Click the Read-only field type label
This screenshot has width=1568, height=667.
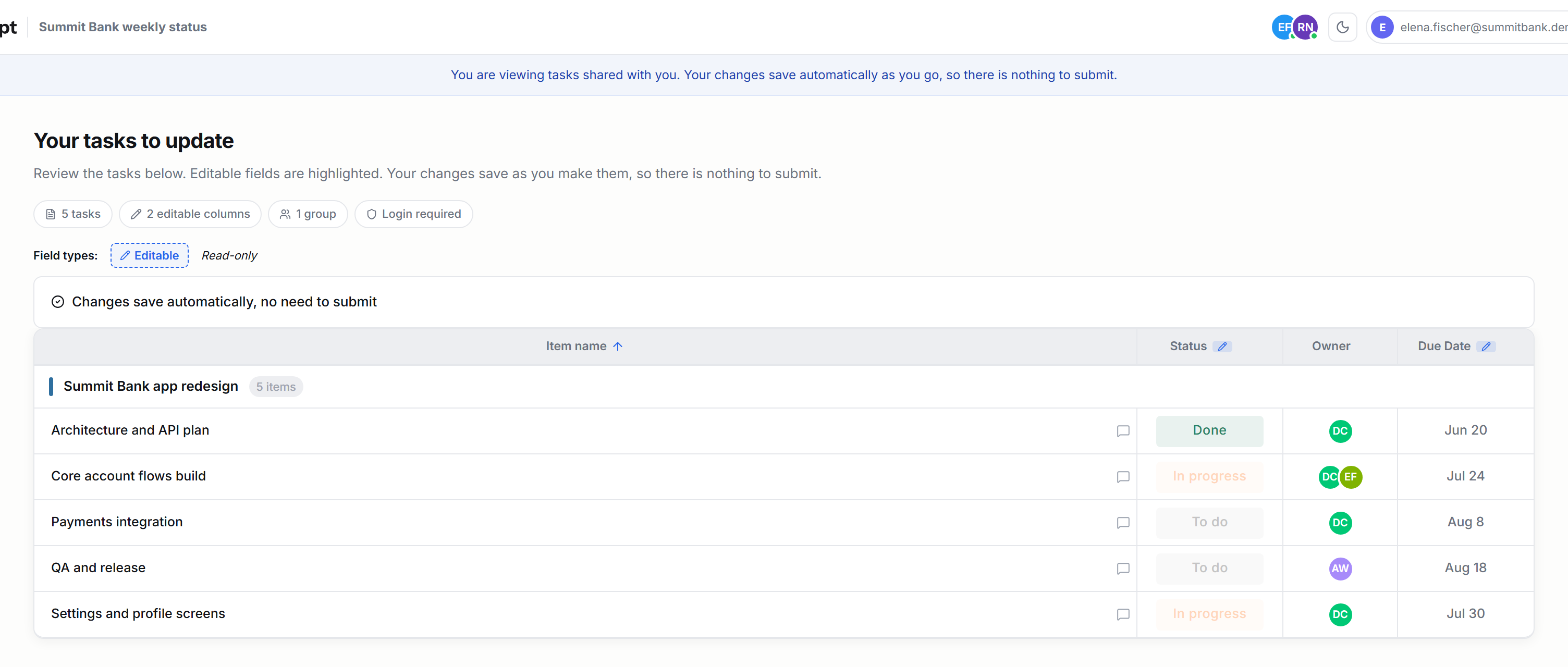(x=229, y=256)
